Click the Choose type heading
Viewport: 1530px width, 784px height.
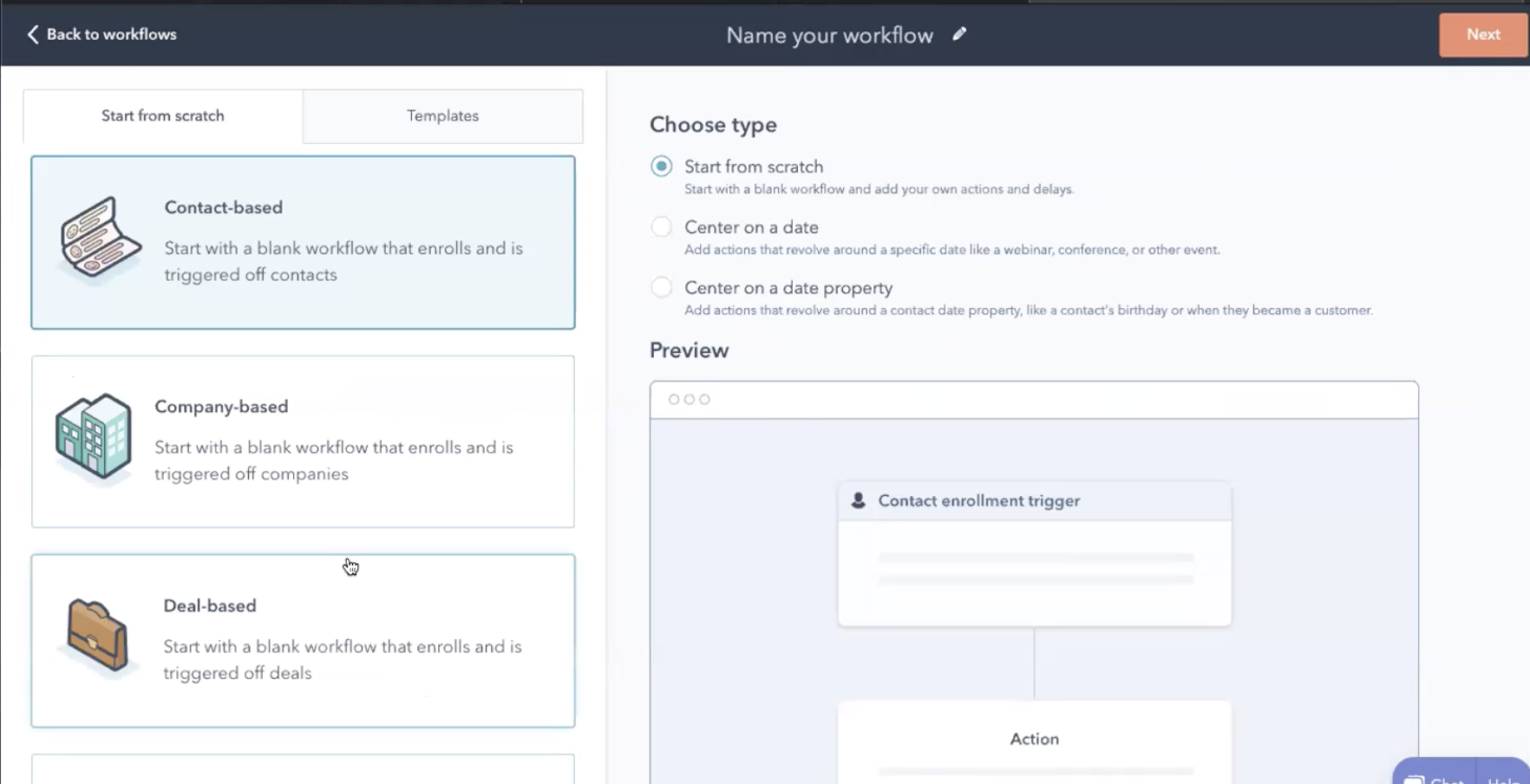[x=713, y=125]
